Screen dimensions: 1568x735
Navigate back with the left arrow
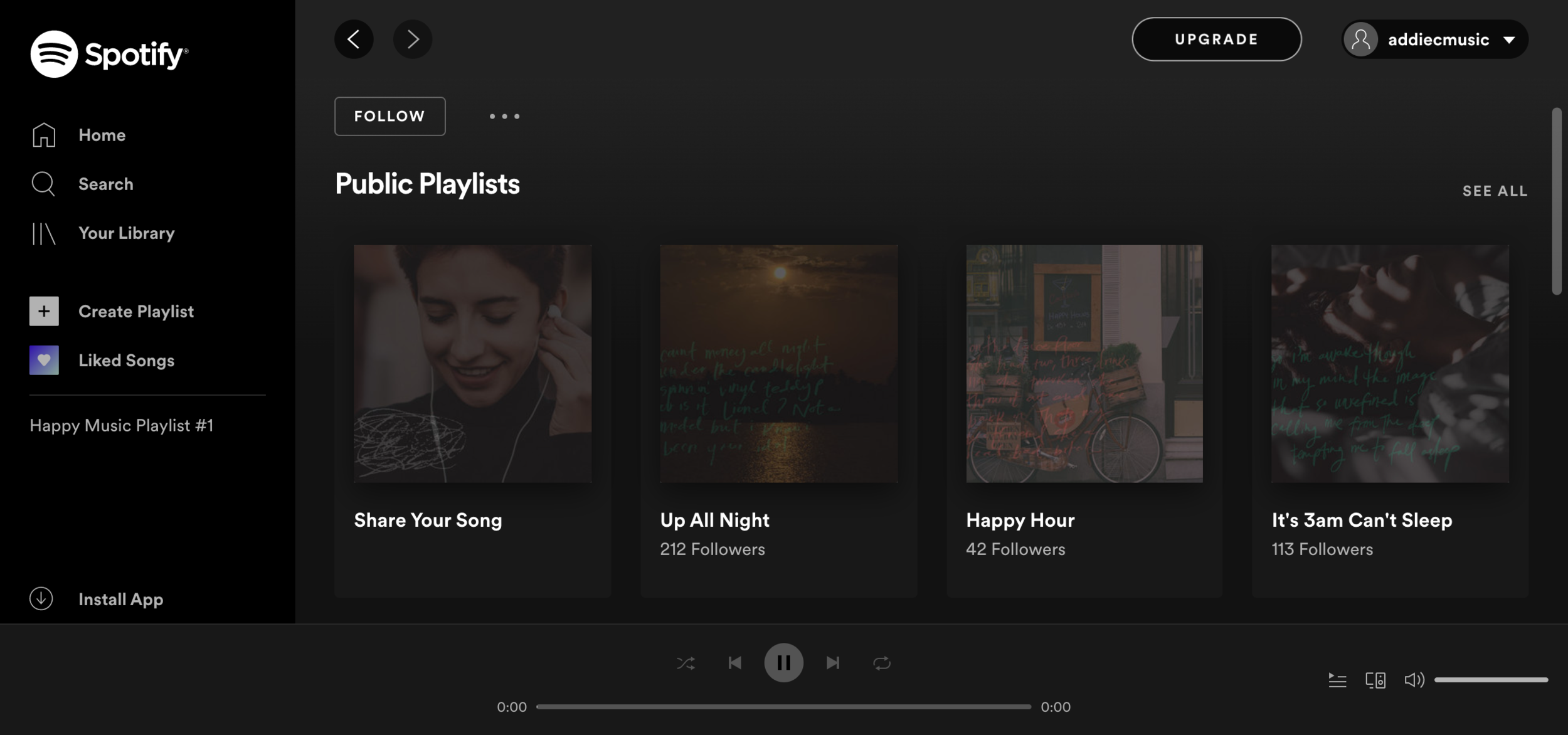click(x=354, y=40)
